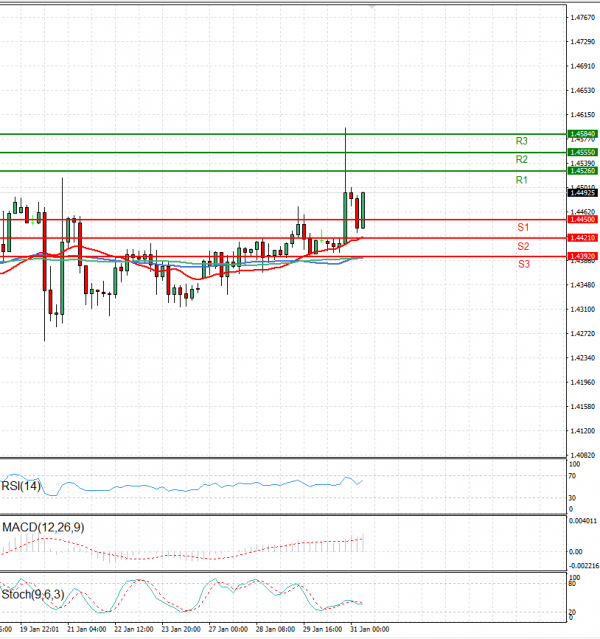Click the 29 Jan 16:00 time label
This screenshot has height=639, width=600.
322,629
